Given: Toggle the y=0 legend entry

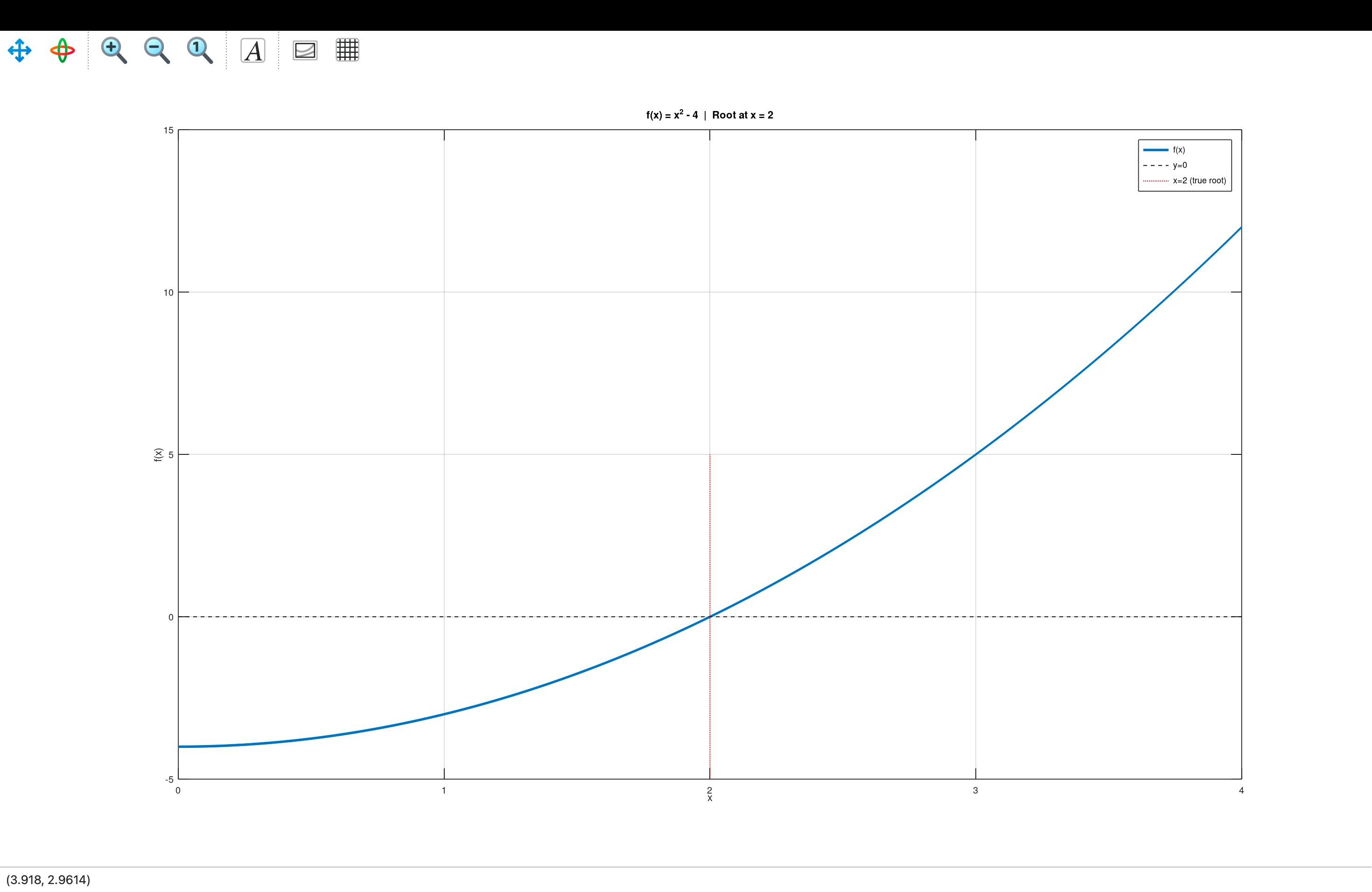Looking at the screenshot, I should [1179, 164].
